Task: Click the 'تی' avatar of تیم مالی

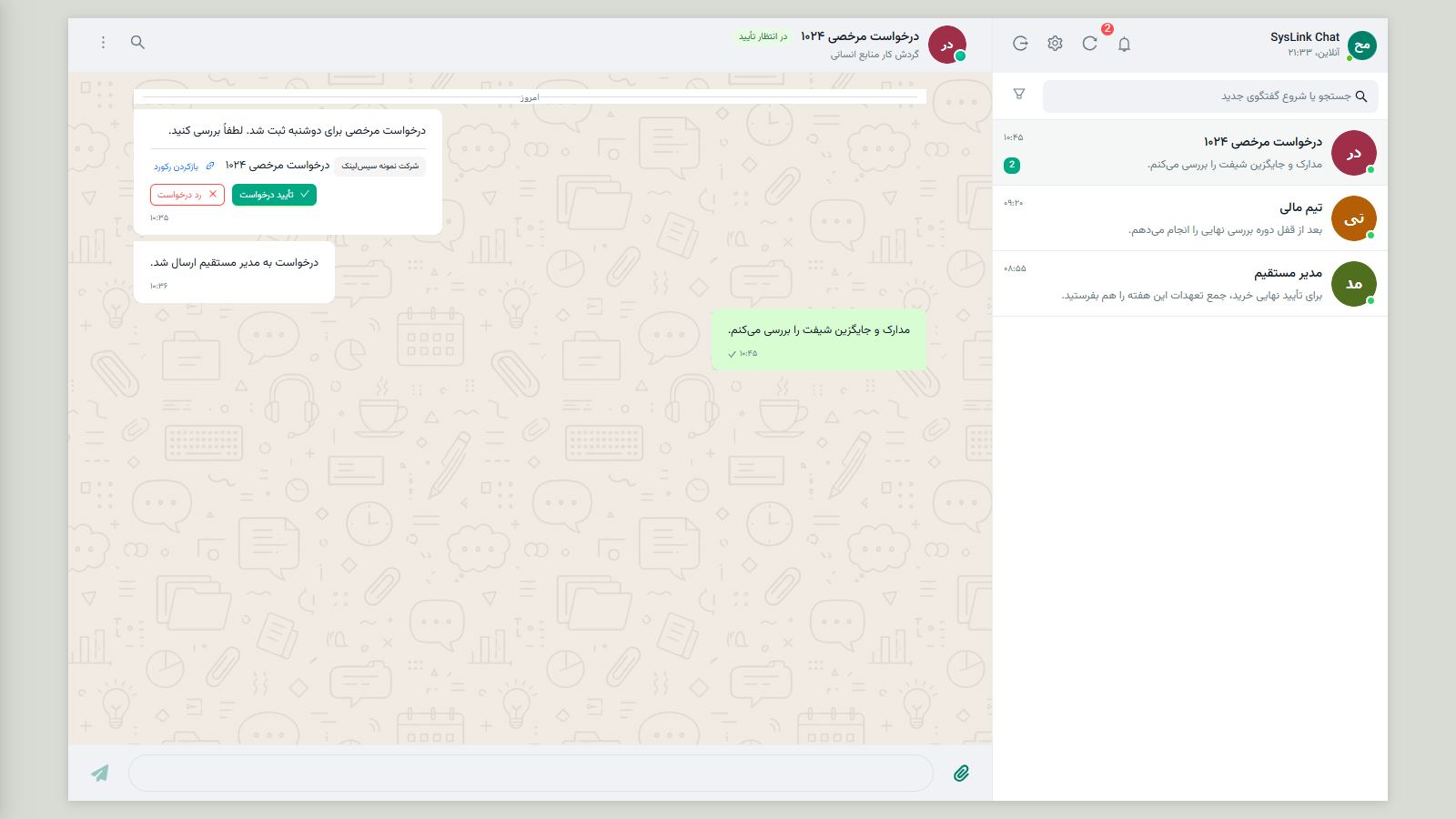Action: pos(1354,218)
